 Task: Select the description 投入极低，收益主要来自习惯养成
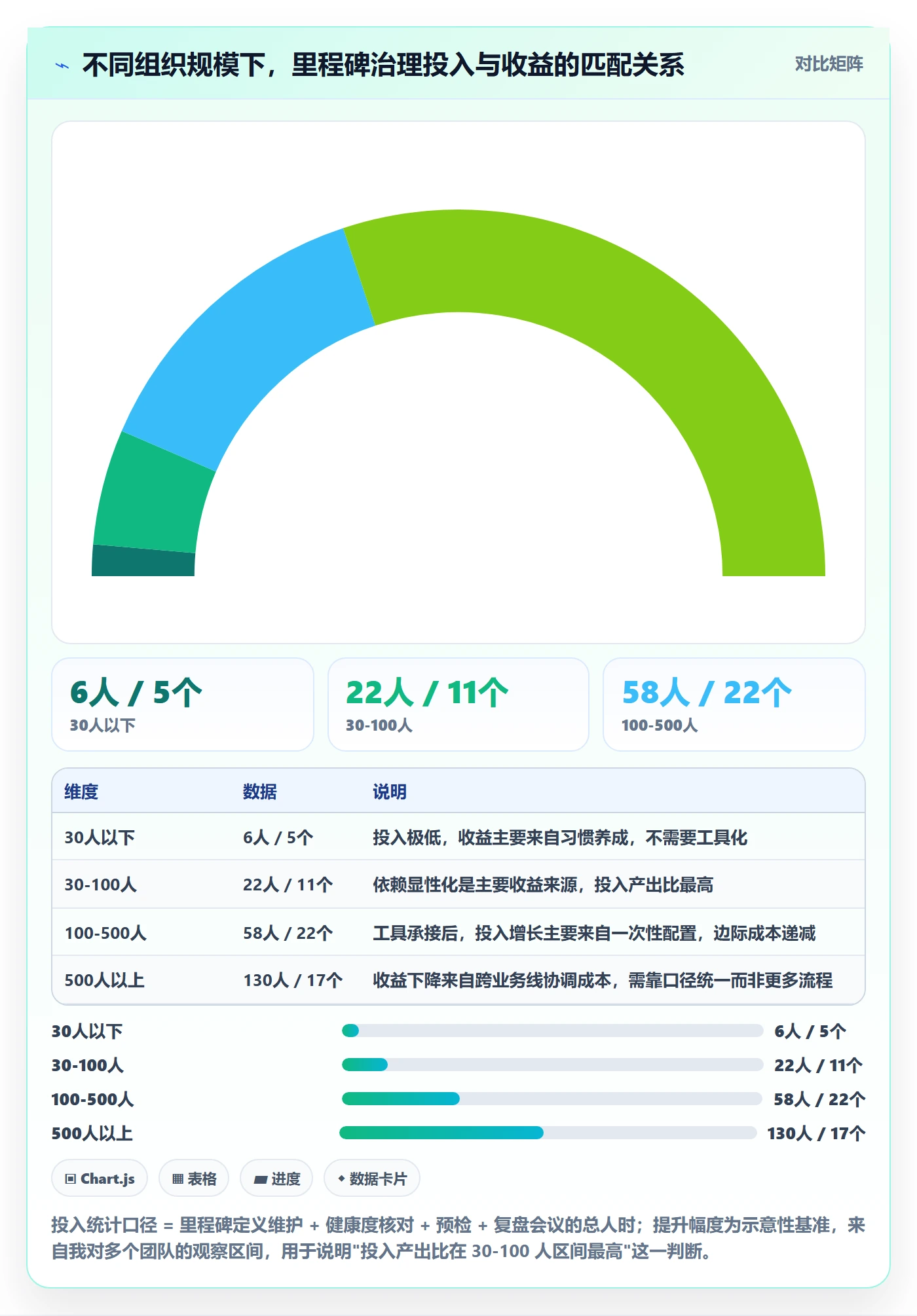coord(560,837)
